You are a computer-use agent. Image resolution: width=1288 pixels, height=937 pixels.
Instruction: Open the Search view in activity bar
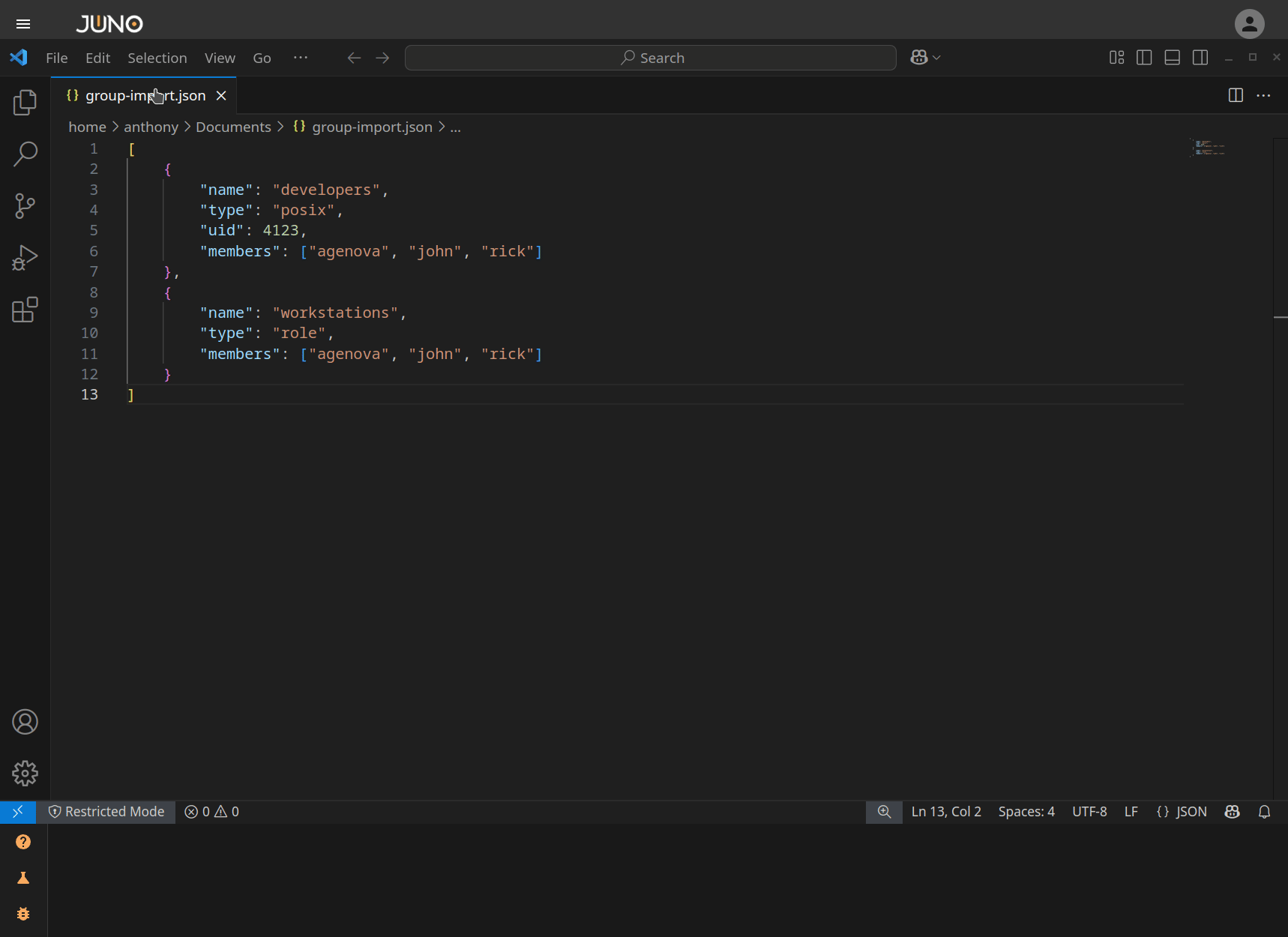25,154
